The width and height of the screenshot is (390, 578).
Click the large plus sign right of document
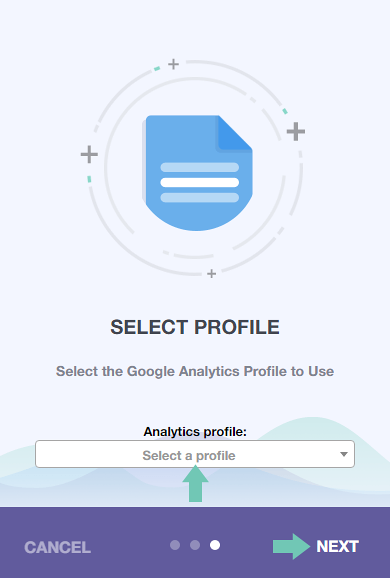tap(296, 132)
